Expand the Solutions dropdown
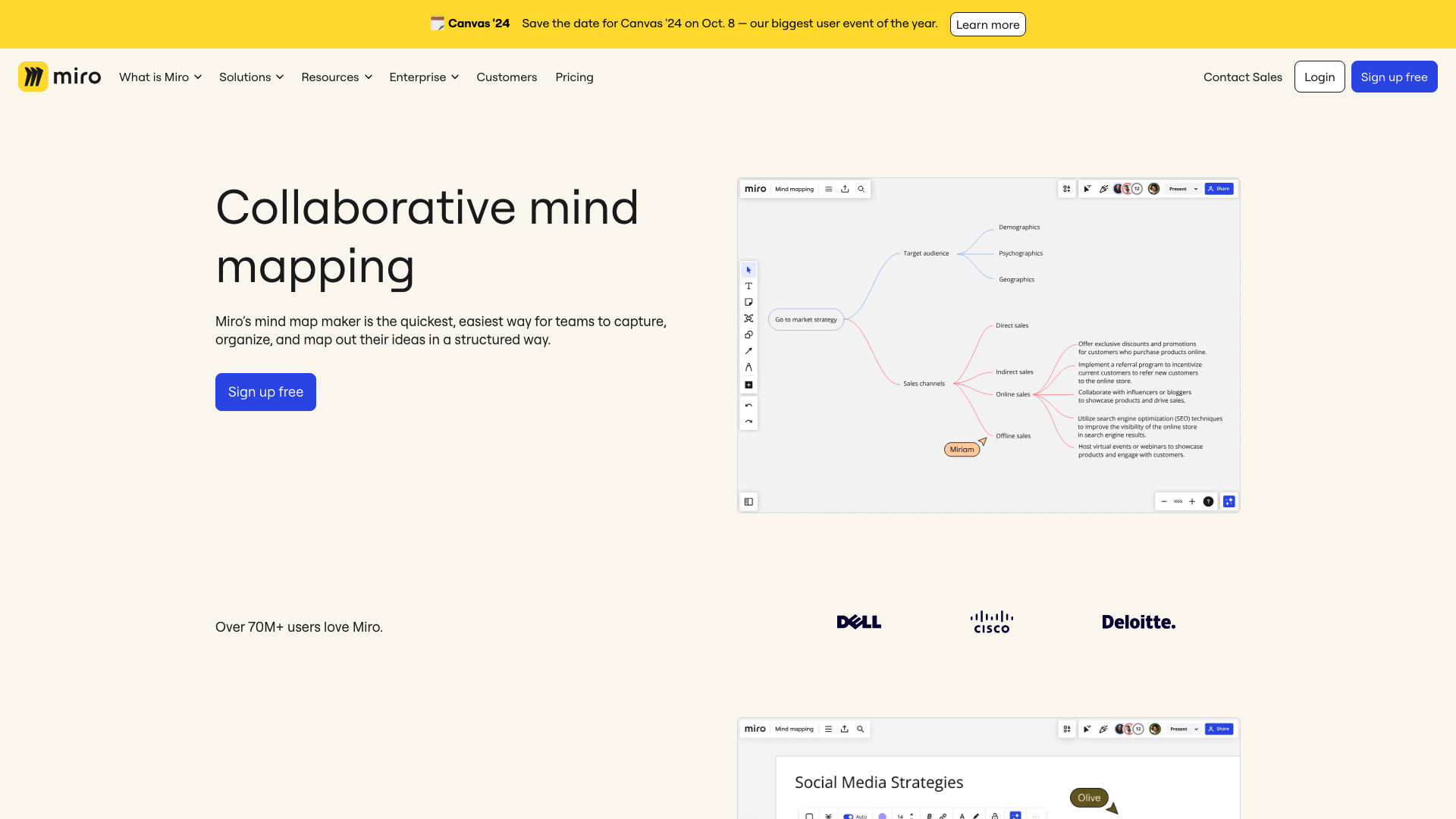 tap(251, 77)
